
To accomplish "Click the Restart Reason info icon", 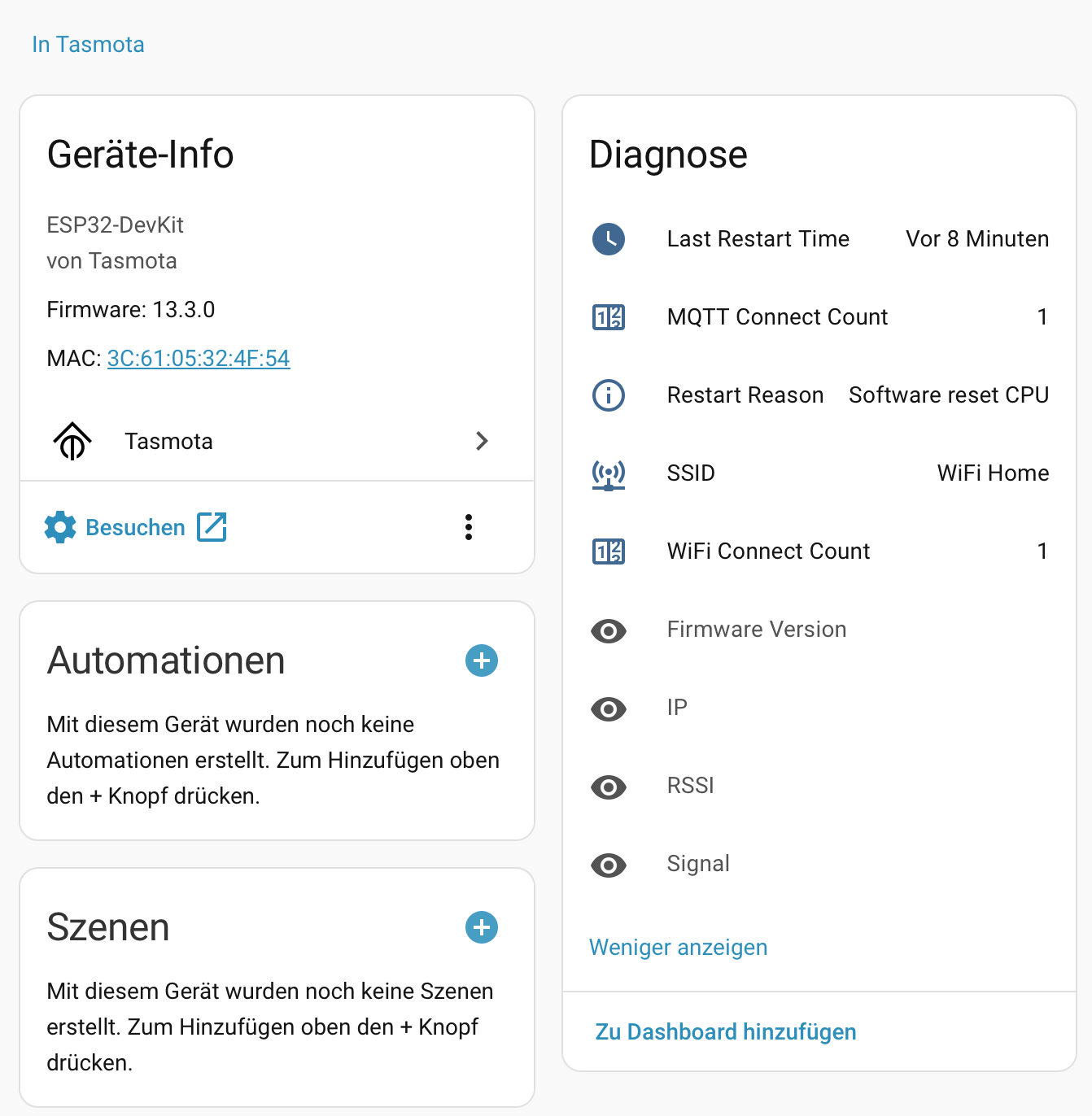I will coord(609,395).
